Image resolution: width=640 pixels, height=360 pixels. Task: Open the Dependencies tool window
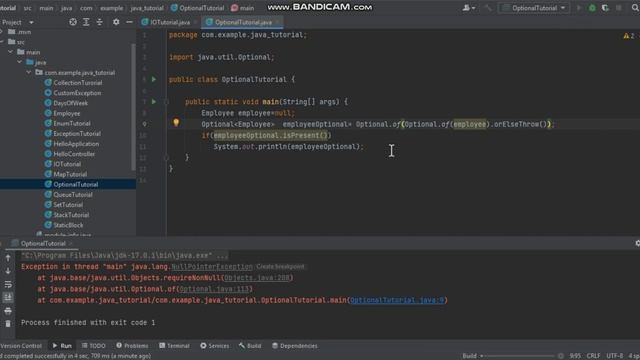(295, 346)
